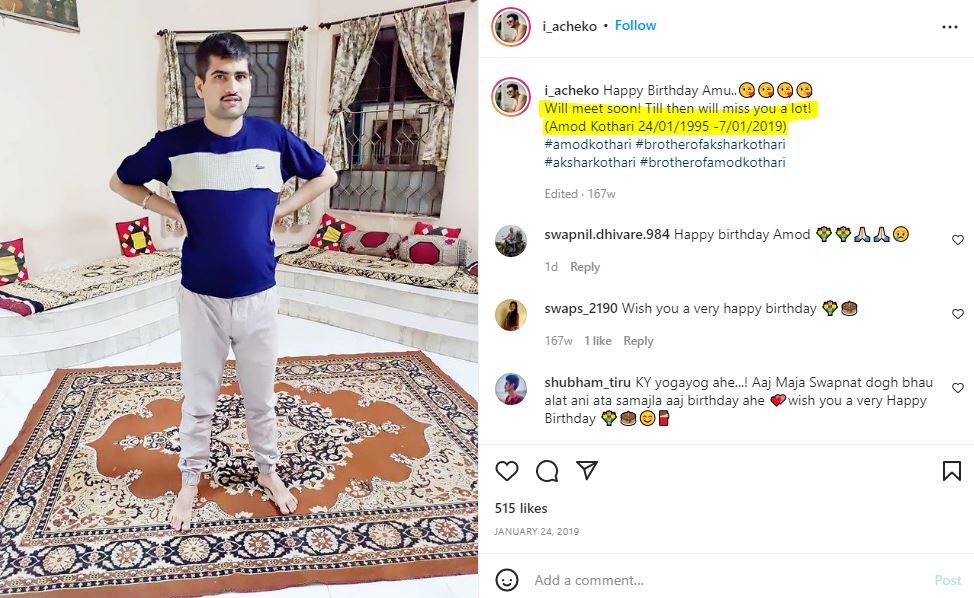This screenshot has height=598, width=974.
Task: Open emoji picker smiley icon
Action: [x=507, y=580]
